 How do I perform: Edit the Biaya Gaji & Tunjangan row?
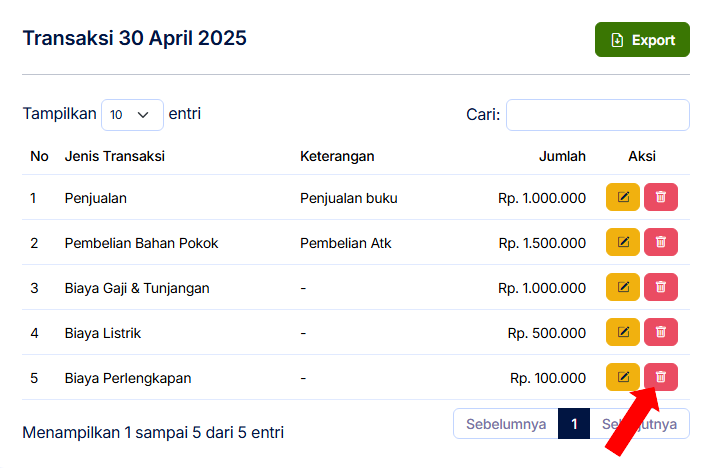[x=622, y=287]
